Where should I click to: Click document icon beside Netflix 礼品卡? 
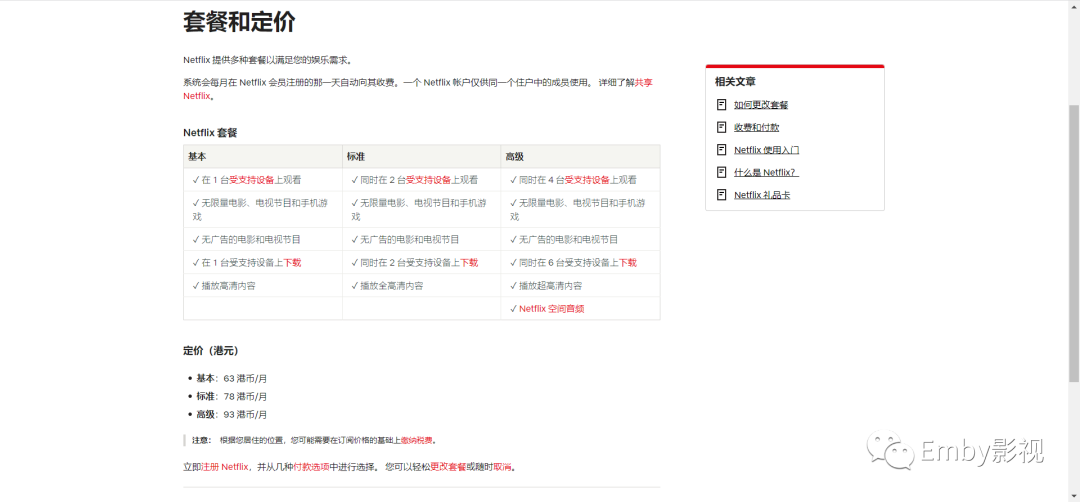coord(721,195)
